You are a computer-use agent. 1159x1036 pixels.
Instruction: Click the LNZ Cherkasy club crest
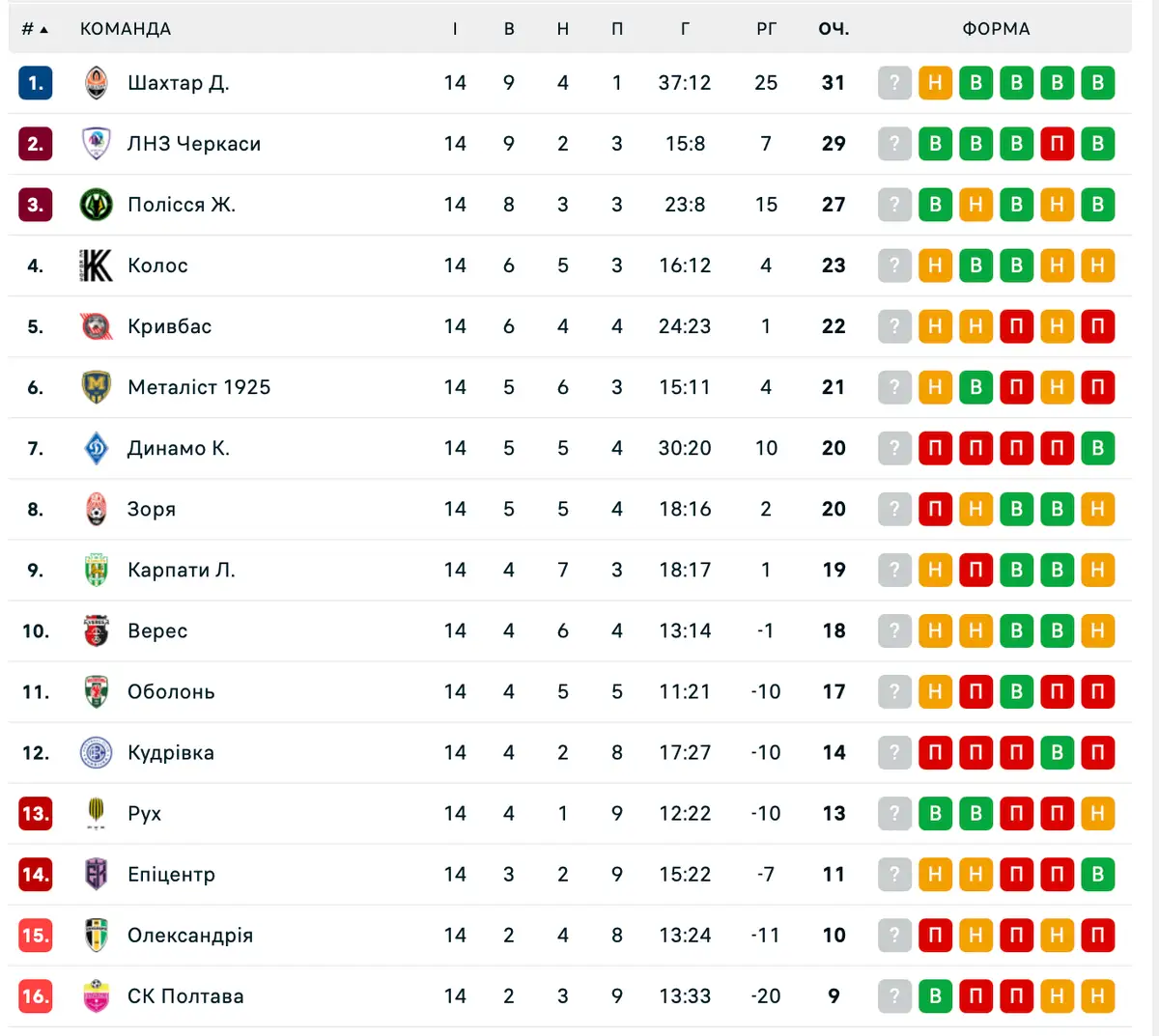[x=96, y=144]
